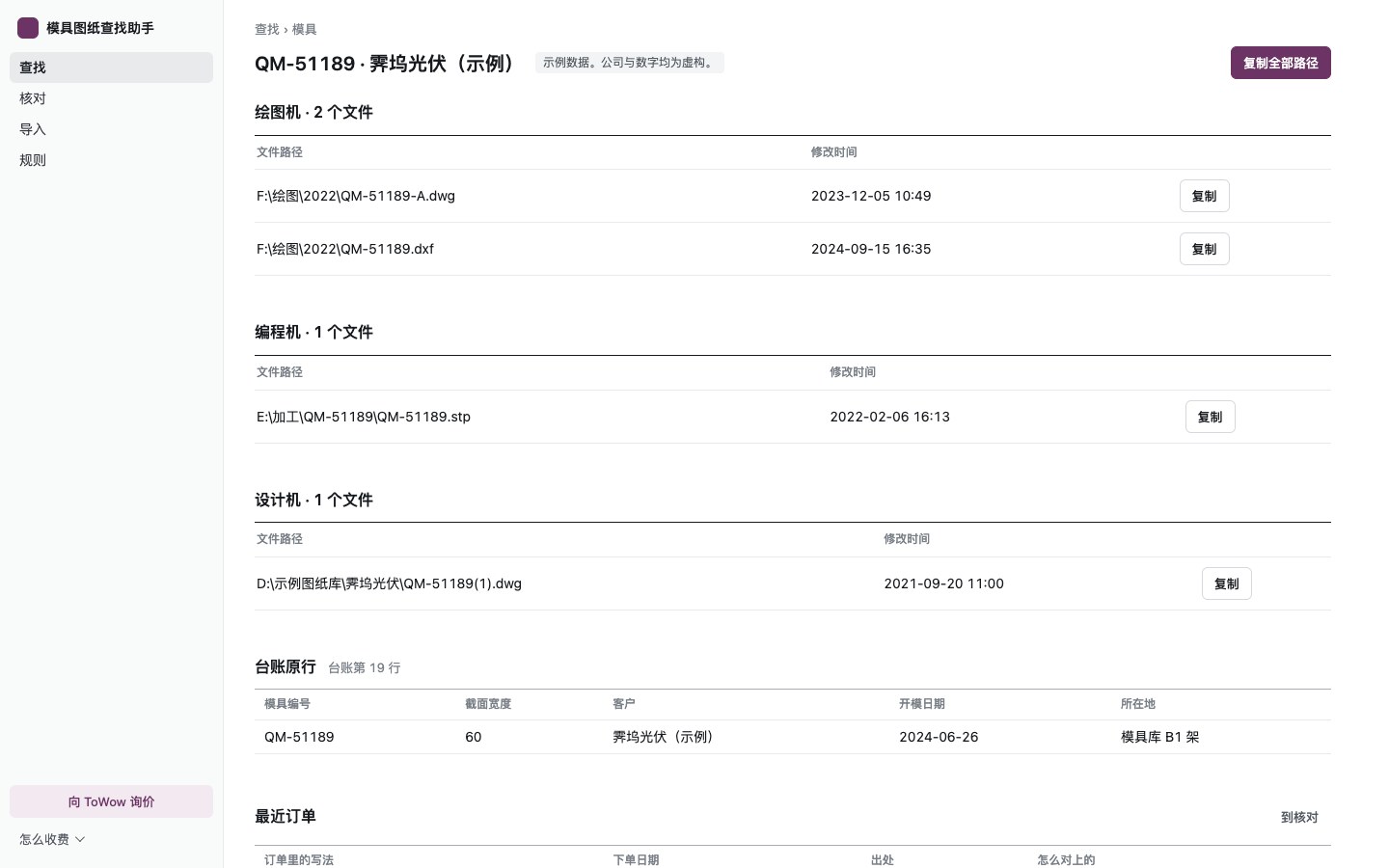Click the 订单里的写法 column header
The width and height of the screenshot is (1389, 868).
pos(299,859)
